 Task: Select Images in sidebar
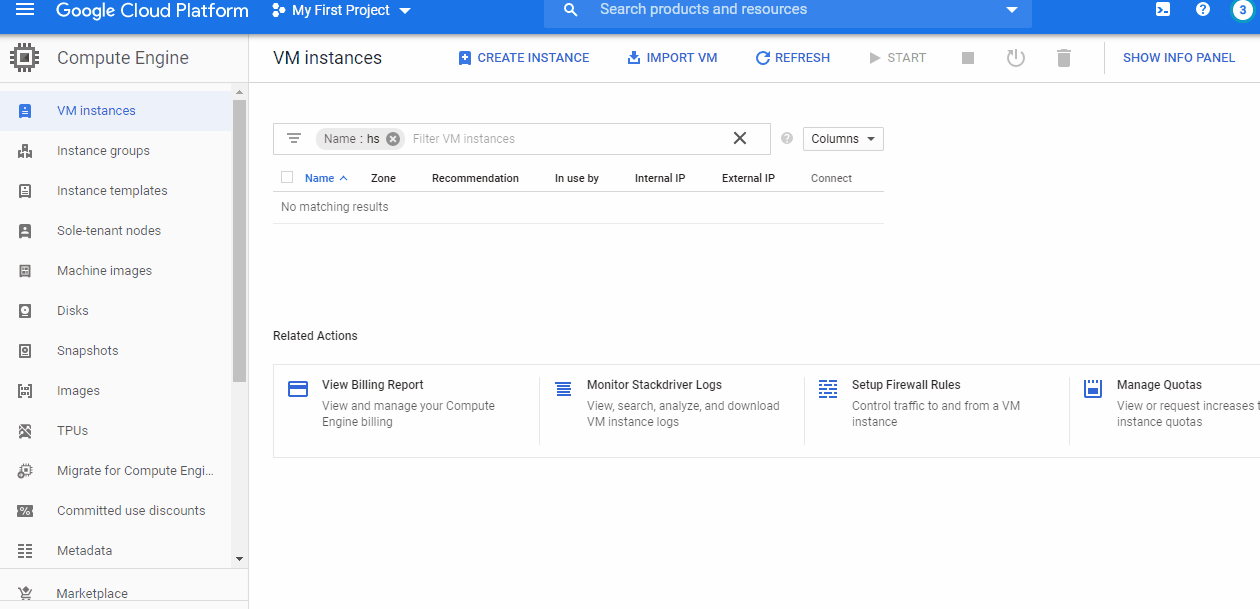[78, 391]
